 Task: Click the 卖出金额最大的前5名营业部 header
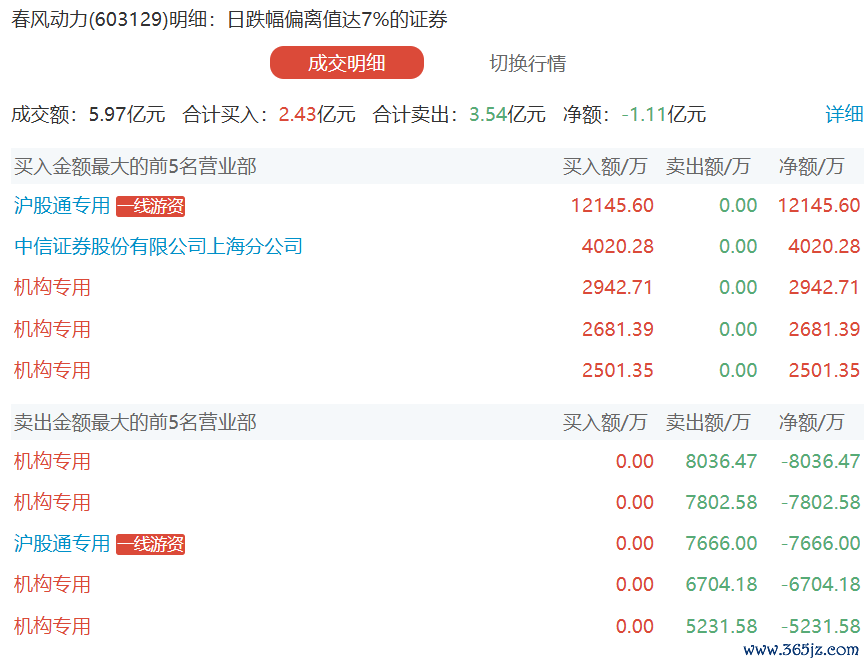click(x=135, y=423)
